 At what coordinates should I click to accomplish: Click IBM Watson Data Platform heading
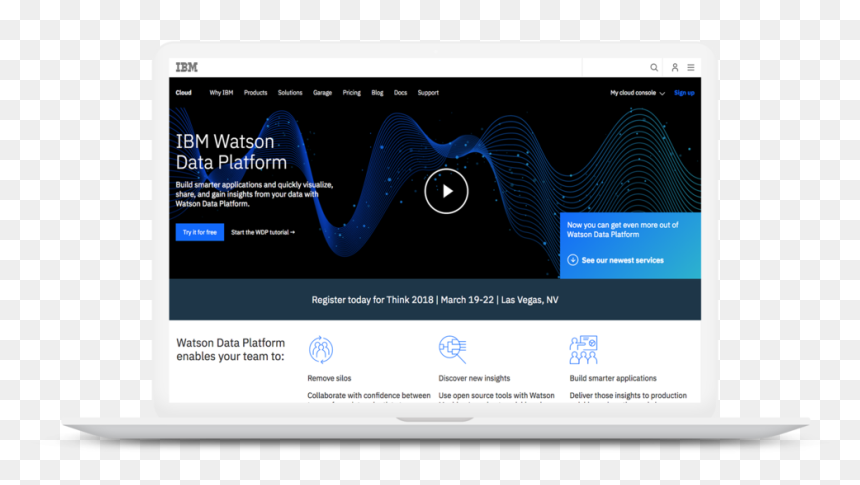(231, 152)
